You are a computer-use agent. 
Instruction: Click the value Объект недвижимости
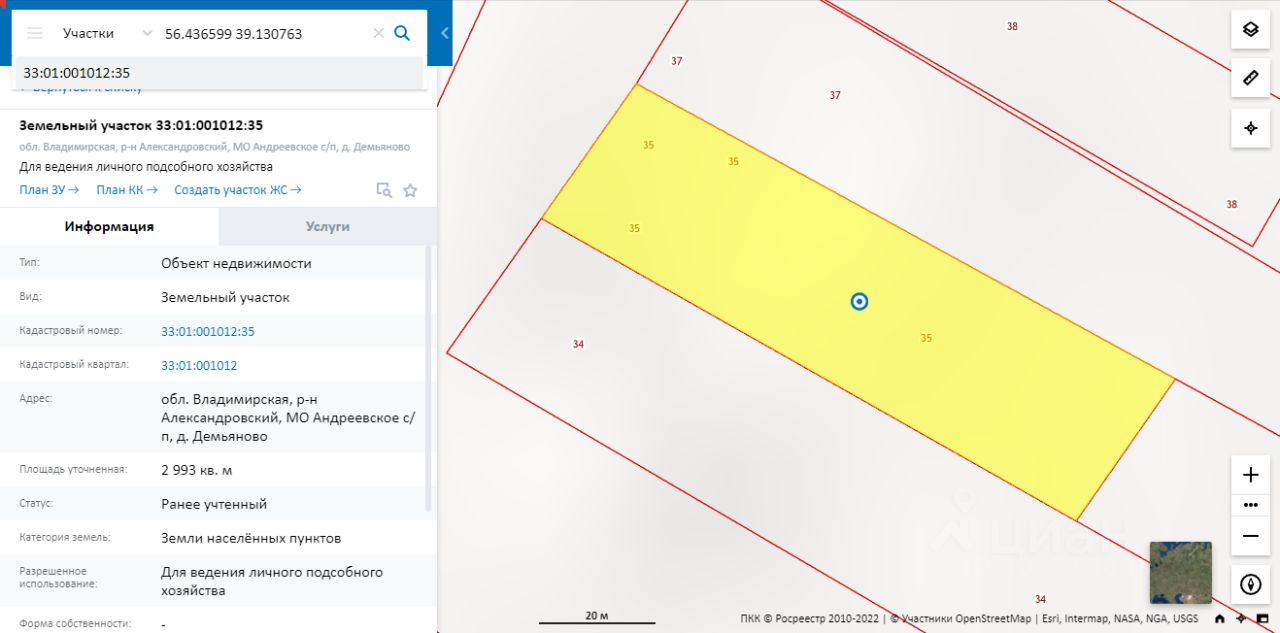pos(236,263)
